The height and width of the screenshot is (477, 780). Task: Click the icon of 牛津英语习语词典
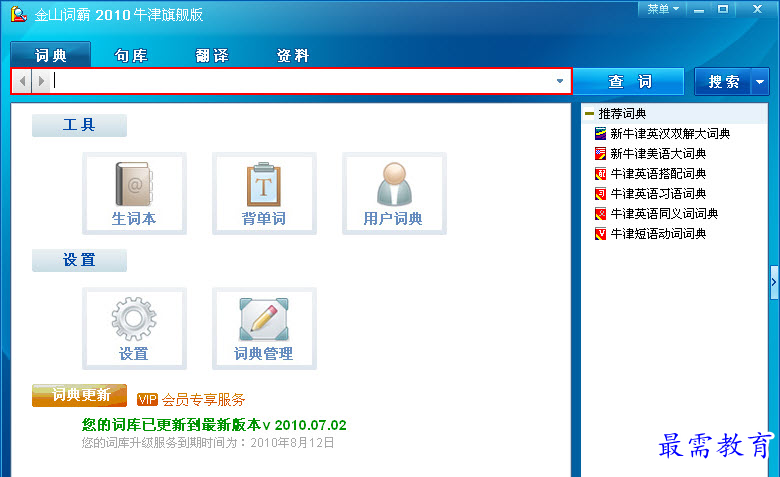point(600,193)
